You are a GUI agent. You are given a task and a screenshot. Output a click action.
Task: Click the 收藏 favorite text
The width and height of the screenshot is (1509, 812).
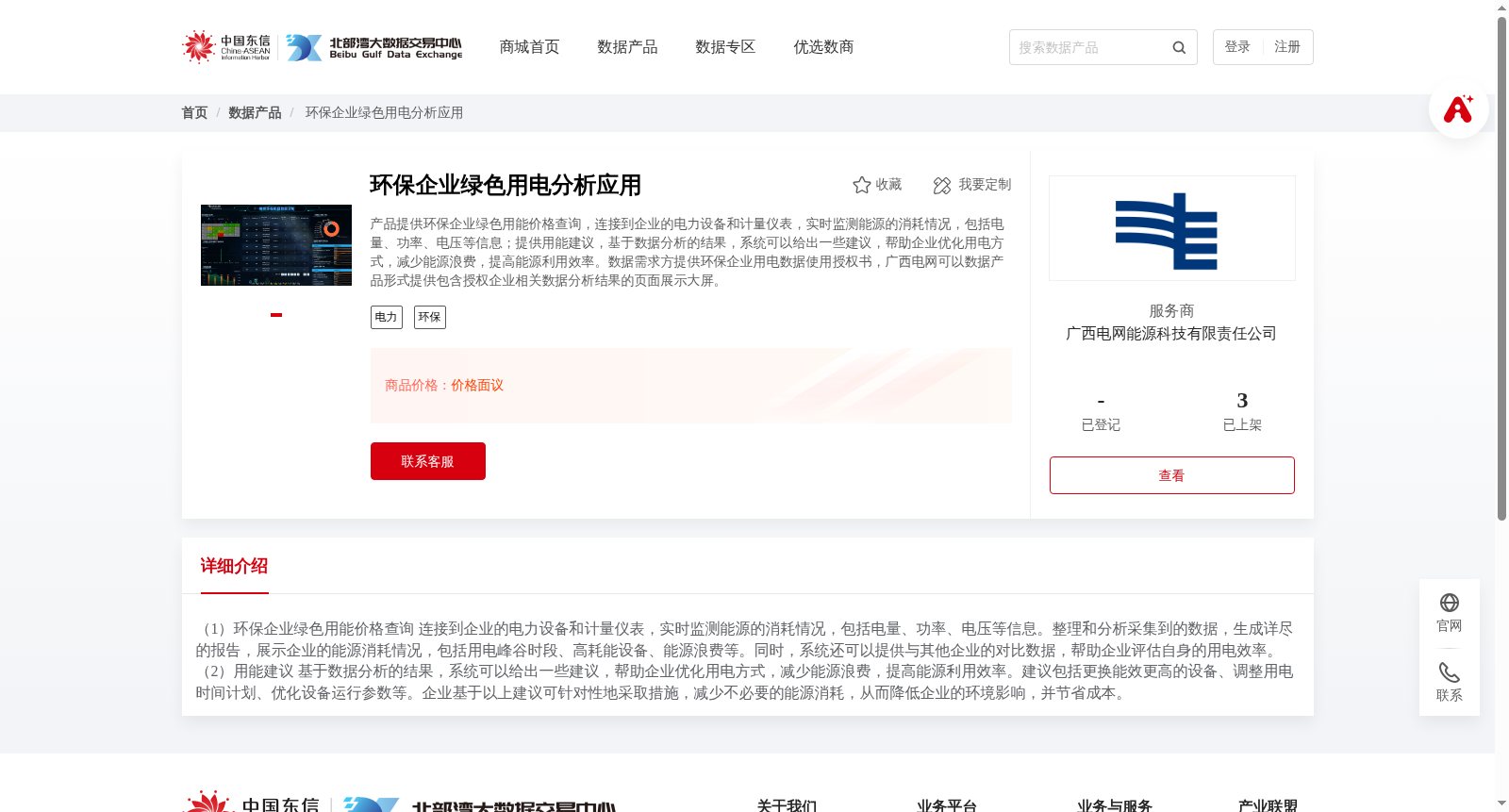point(888,185)
